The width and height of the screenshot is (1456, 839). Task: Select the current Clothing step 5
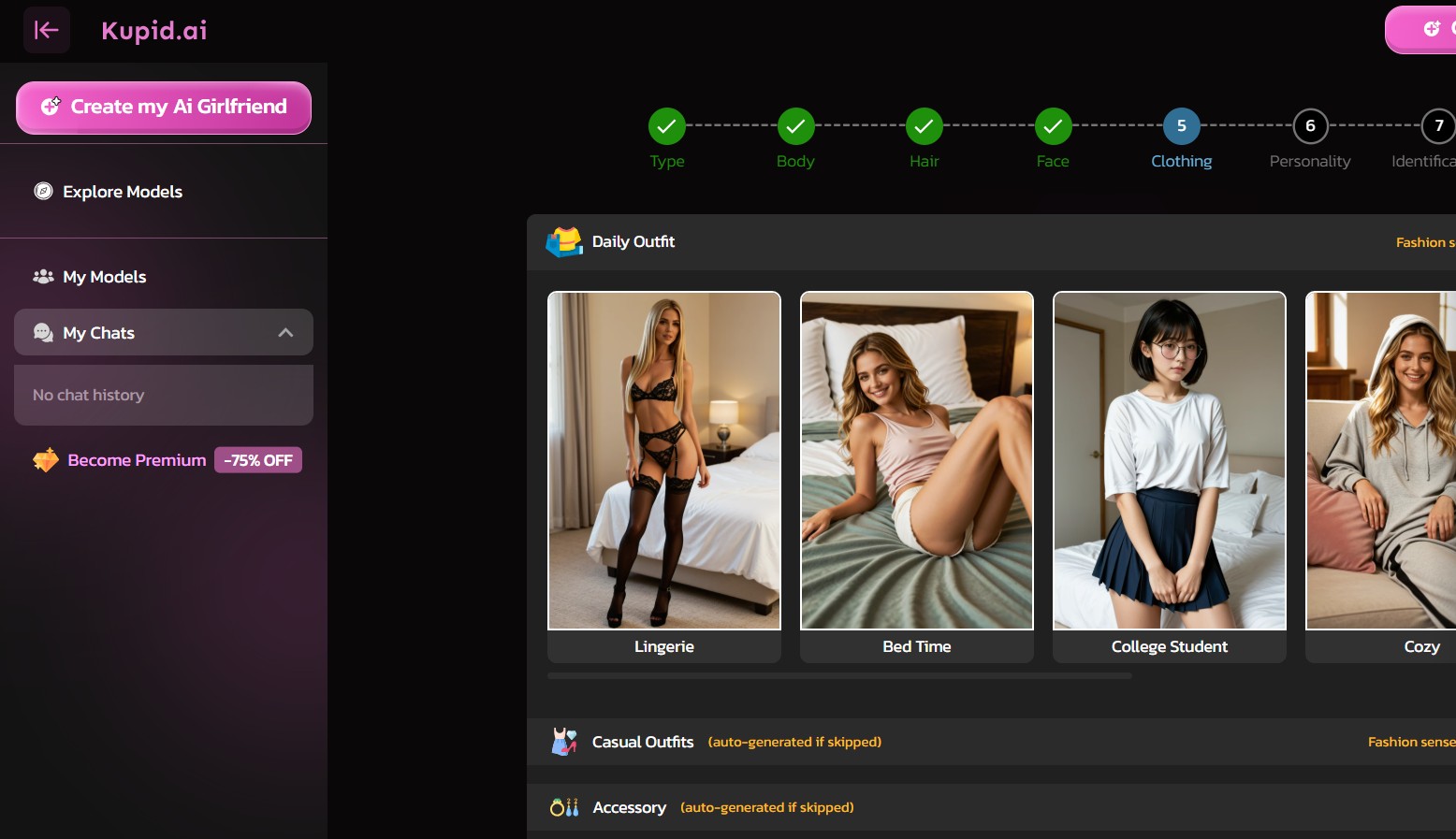[1181, 126]
